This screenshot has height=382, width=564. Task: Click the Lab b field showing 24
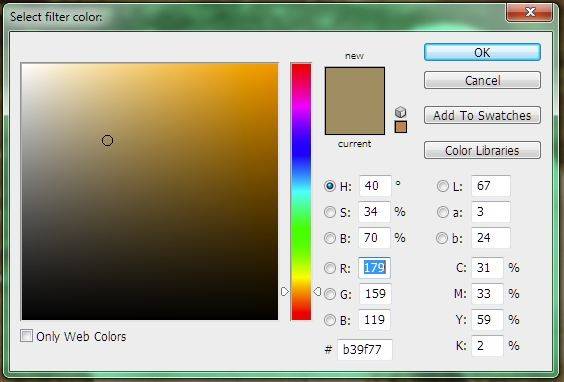click(491, 238)
